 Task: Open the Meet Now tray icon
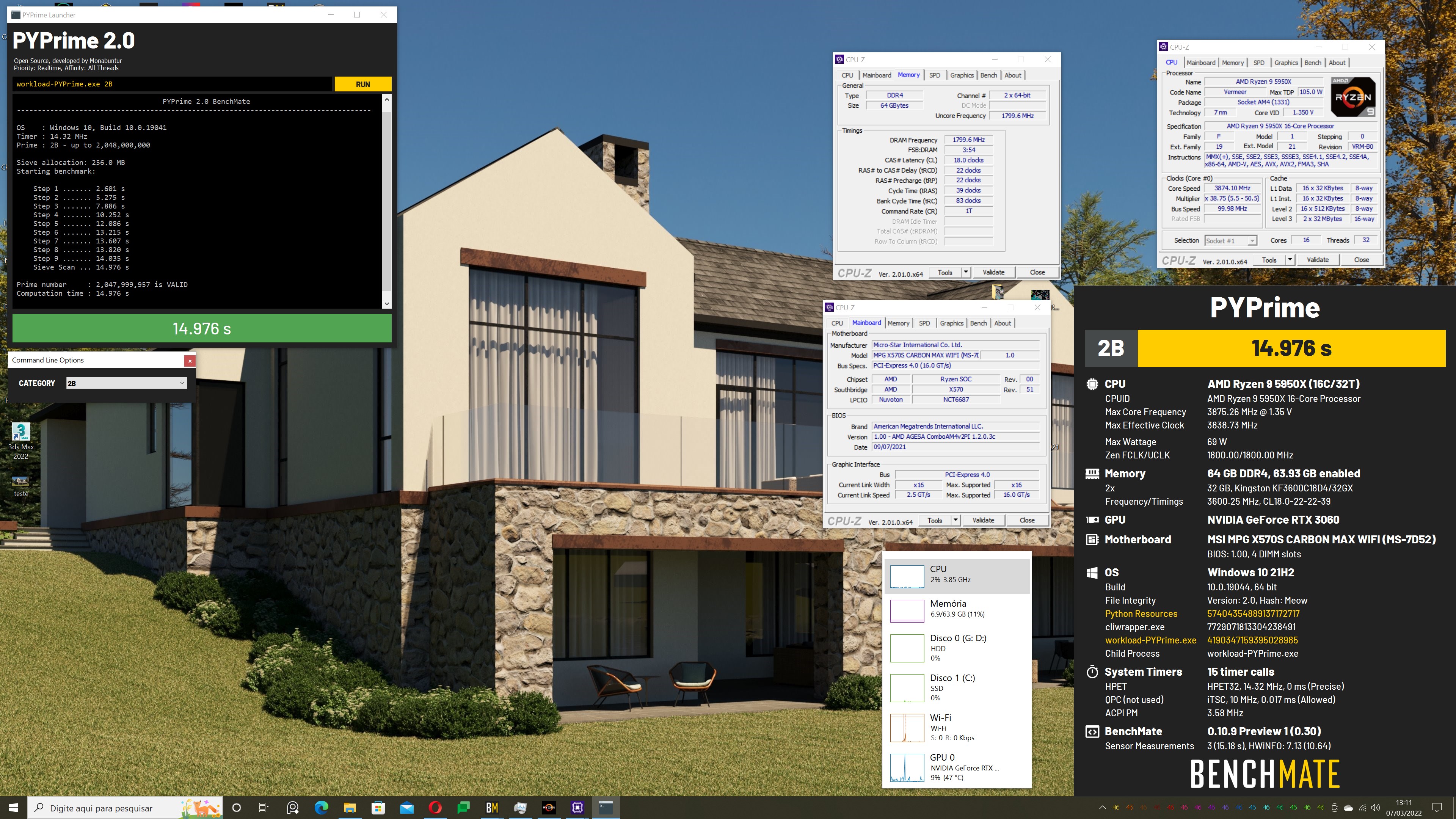[x=1335, y=808]
